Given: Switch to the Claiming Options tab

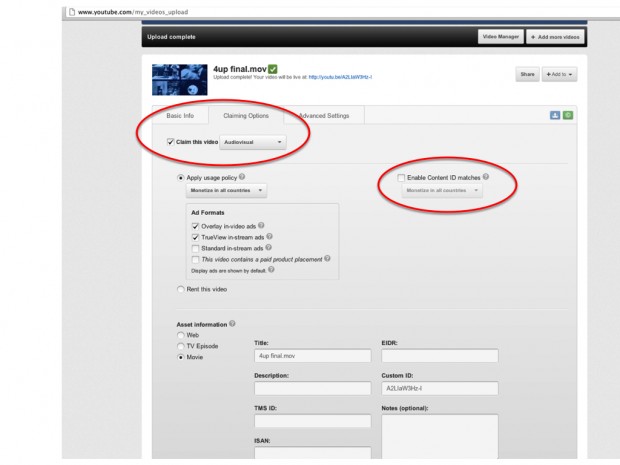Looking at the screenshot, I should pos(246,115).
